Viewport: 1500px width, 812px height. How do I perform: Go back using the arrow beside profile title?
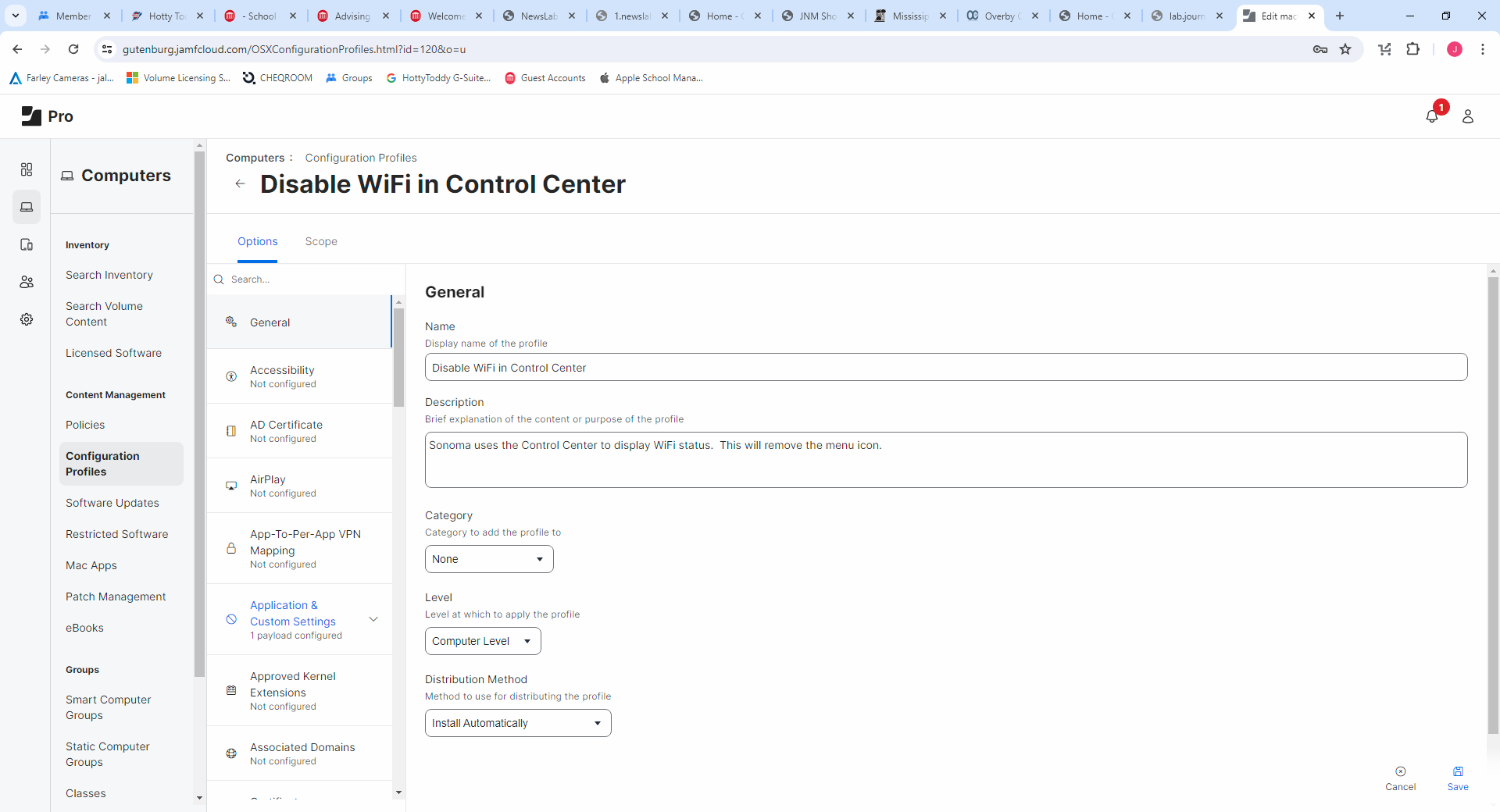click(240, 183)
